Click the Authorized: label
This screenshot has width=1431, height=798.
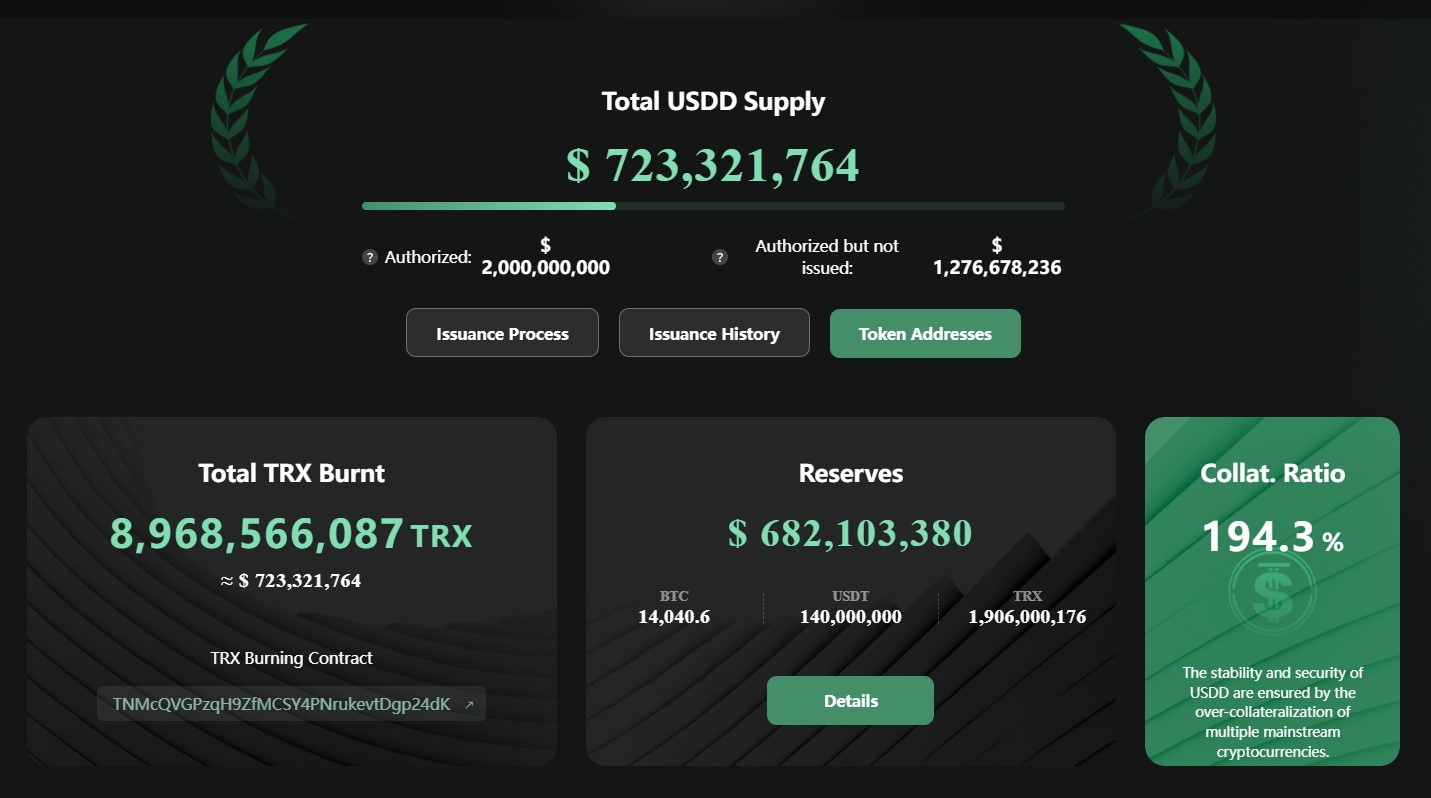[x=428, y=257]
